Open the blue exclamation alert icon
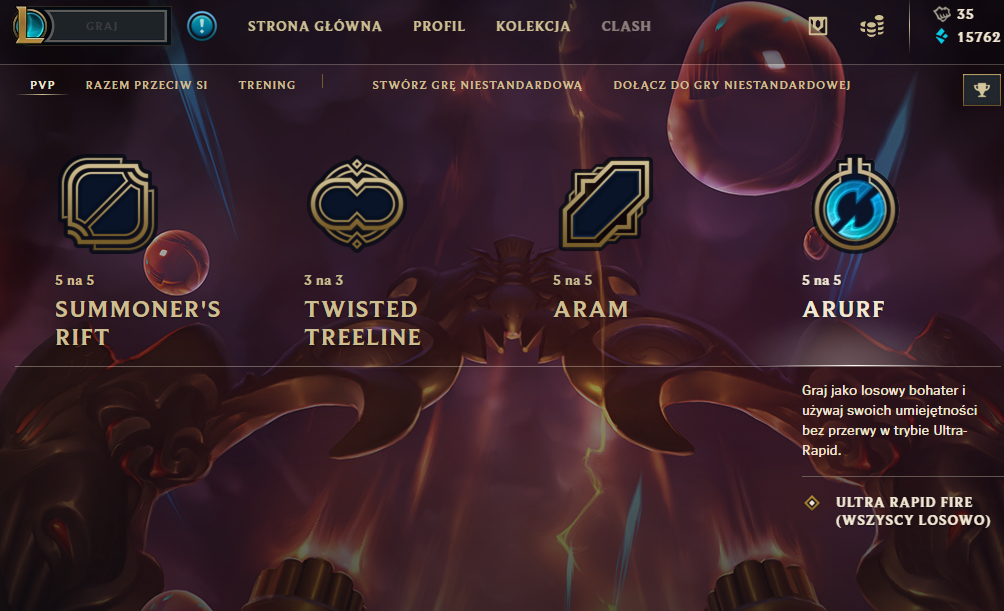The height and width of the screenshot is (611, 1004). pyautogui.click(x=202, y=26)
